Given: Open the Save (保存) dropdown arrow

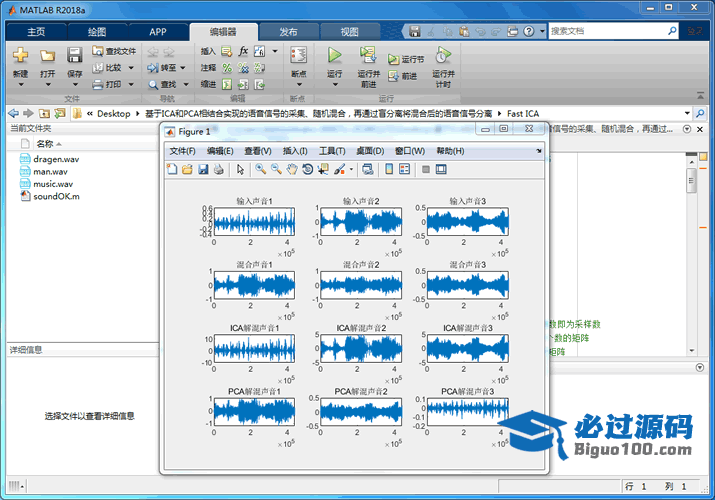Looking at the screenshot, I should [75, 85].
